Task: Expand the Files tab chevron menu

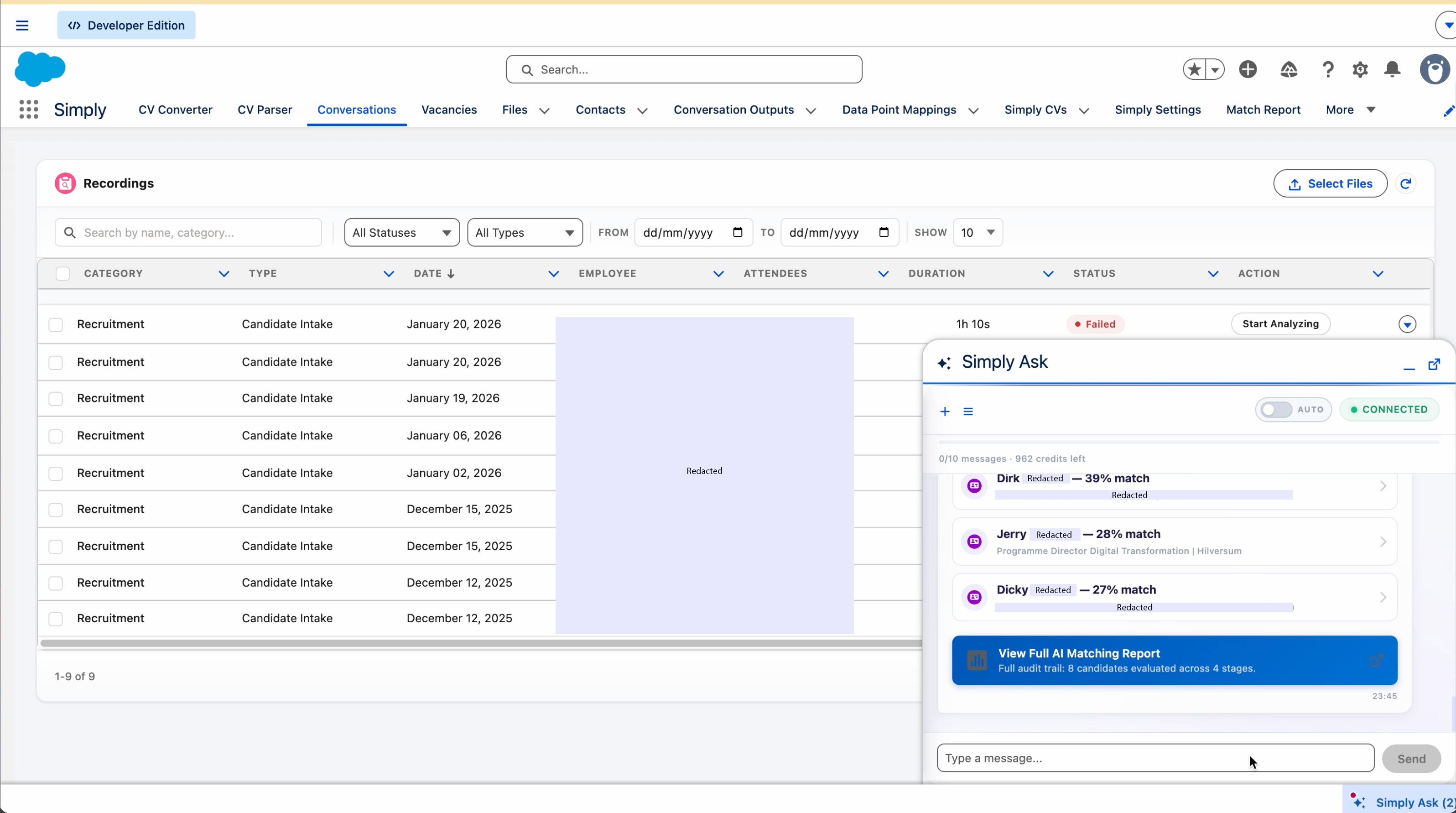Action: (544, 111)
